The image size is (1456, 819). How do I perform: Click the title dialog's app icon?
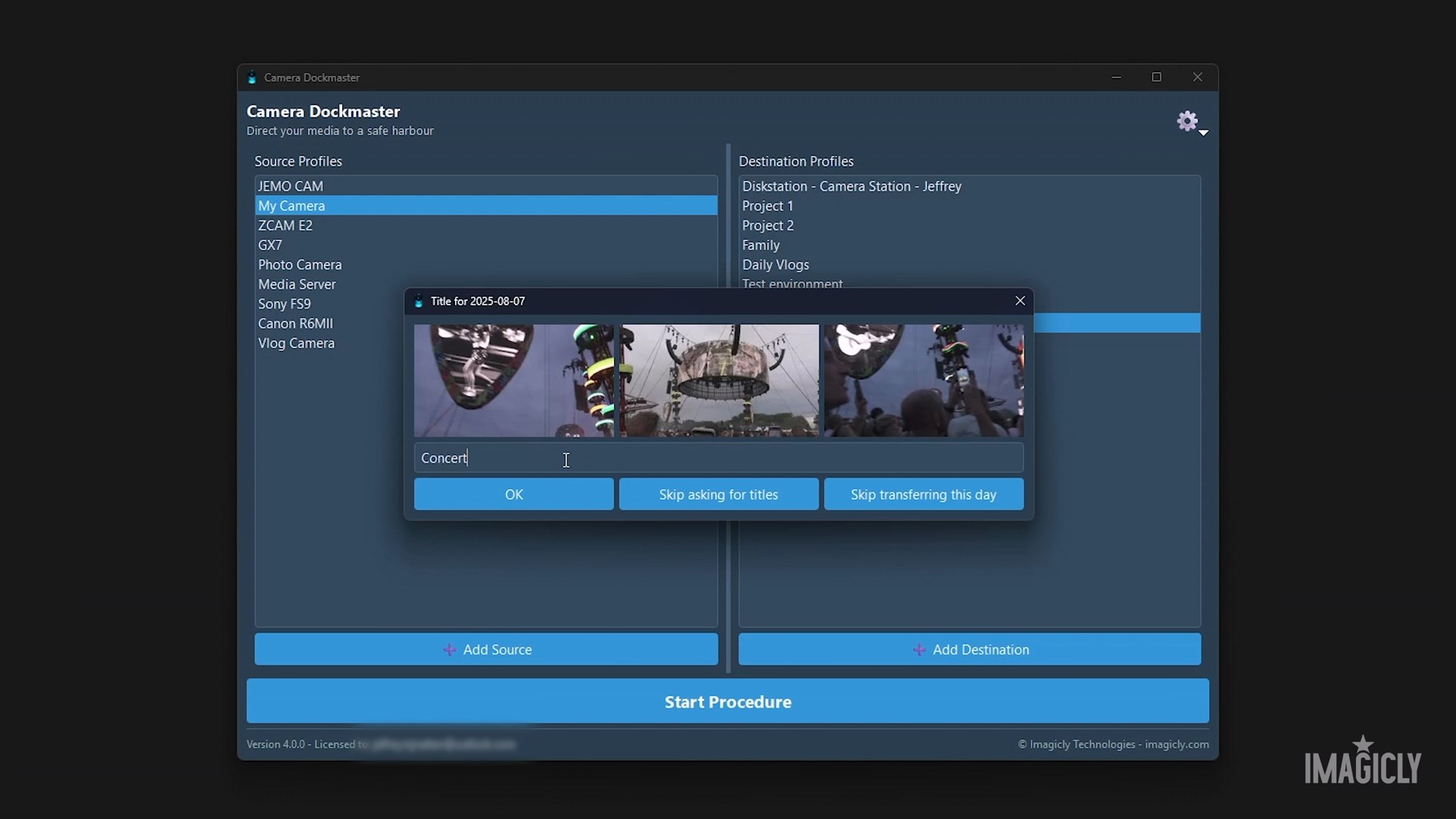coord(419,301)
